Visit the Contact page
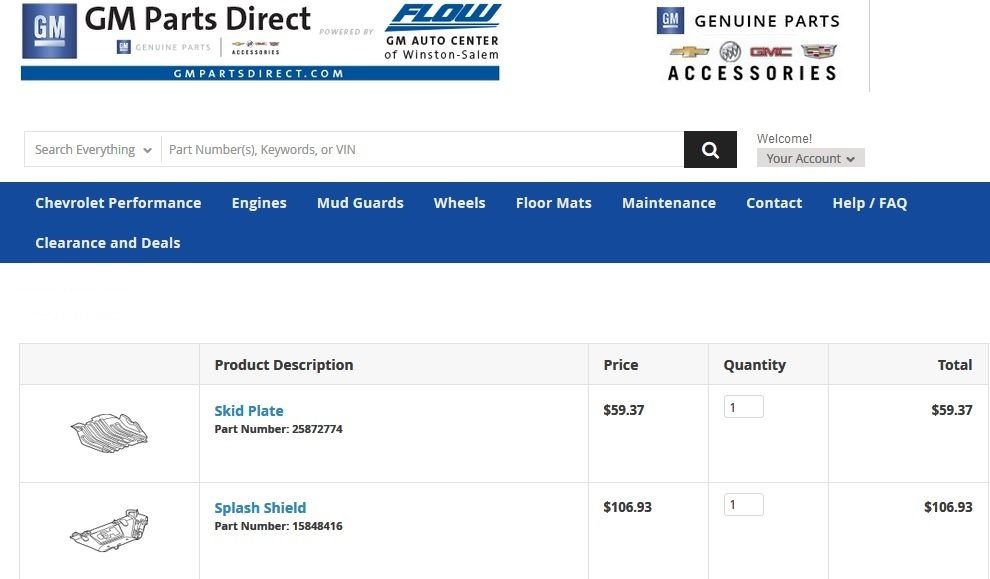This screenshot has height=579, width=990. pyautogui.click(x=774, y=203)
